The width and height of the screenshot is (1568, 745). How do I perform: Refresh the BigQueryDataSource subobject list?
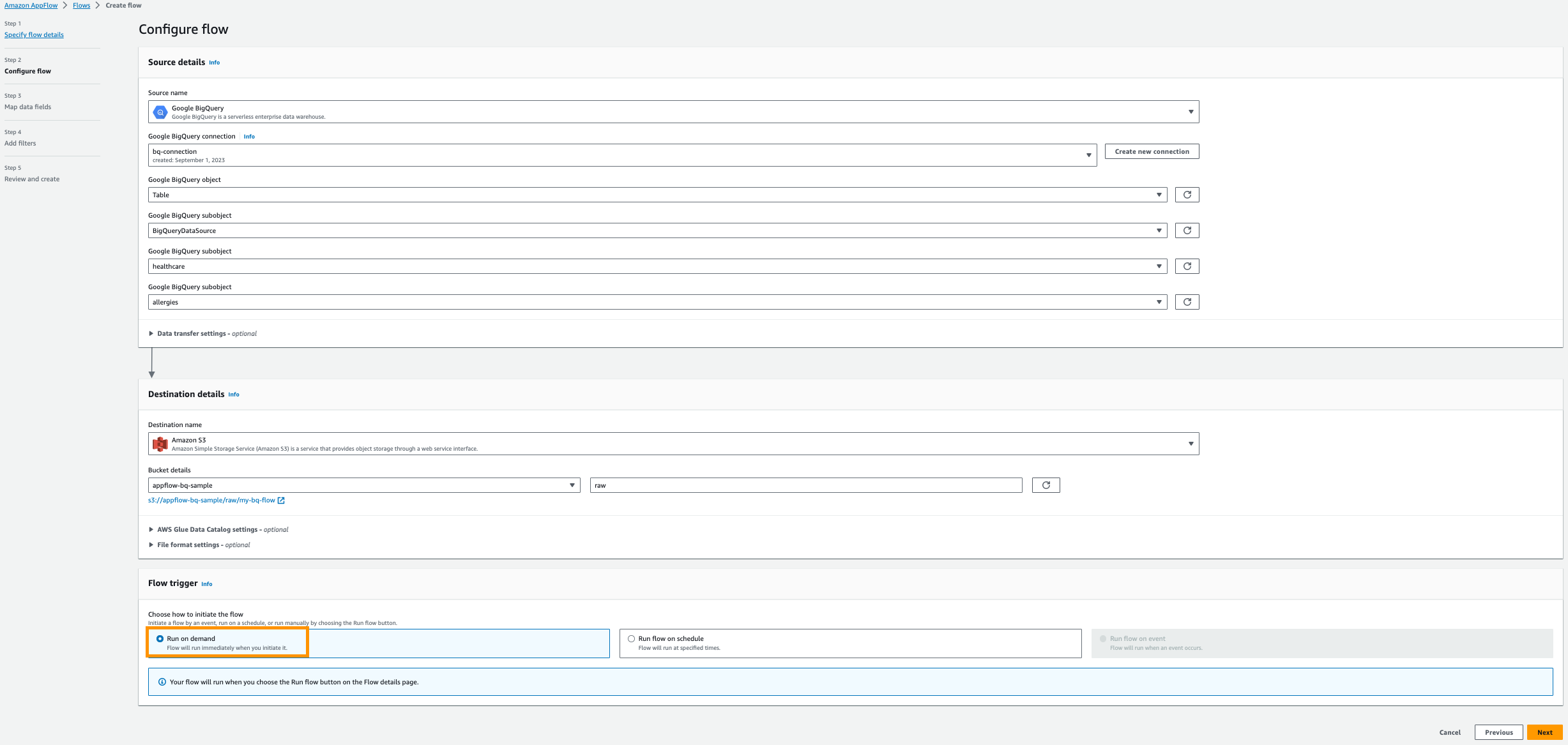[x=1187, y=230]
